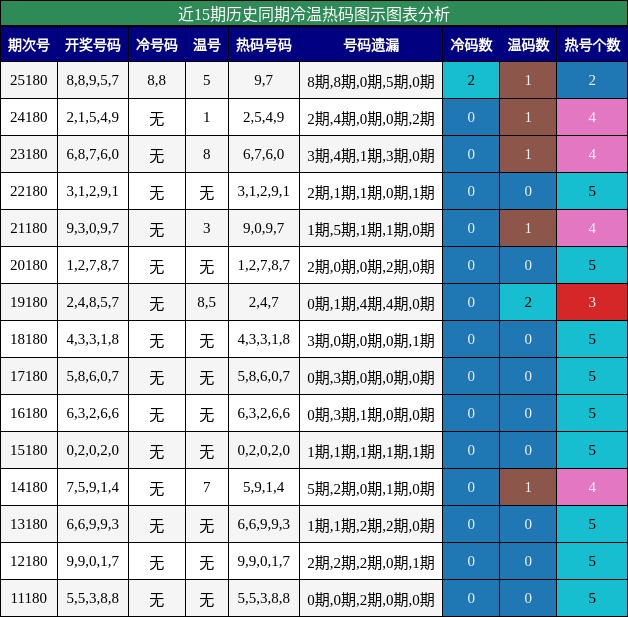The image size is (628, 617).
Task: Click winning numbers 8,8,9,5,7
Action: [93, 80]
